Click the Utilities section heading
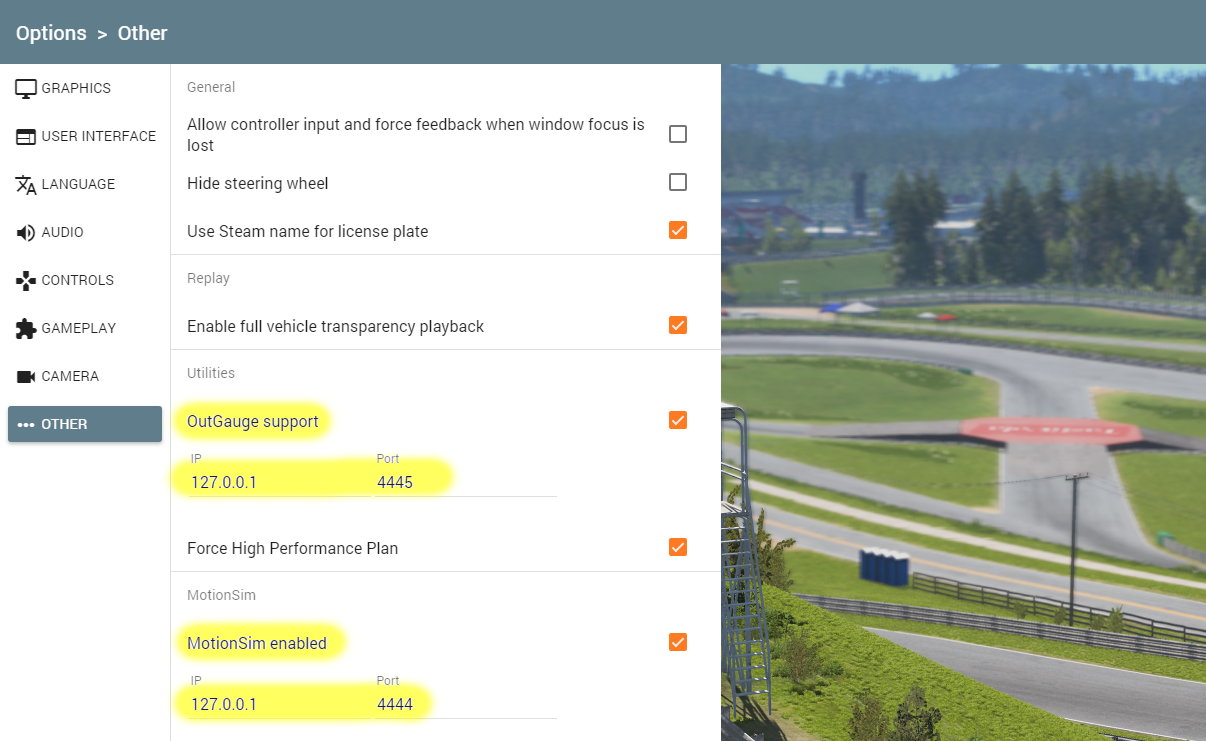The height and width of the screenshot is (741, 1206). 211,373
